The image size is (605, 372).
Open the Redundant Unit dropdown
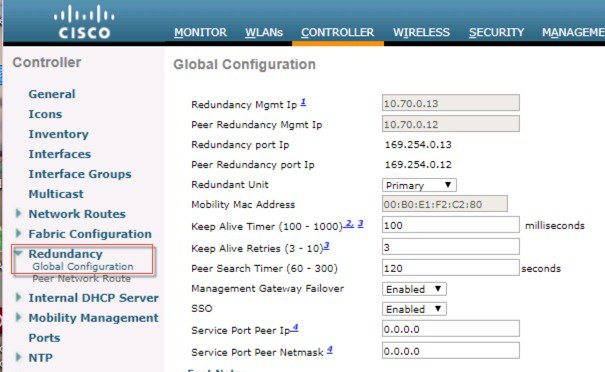[419, 185]
